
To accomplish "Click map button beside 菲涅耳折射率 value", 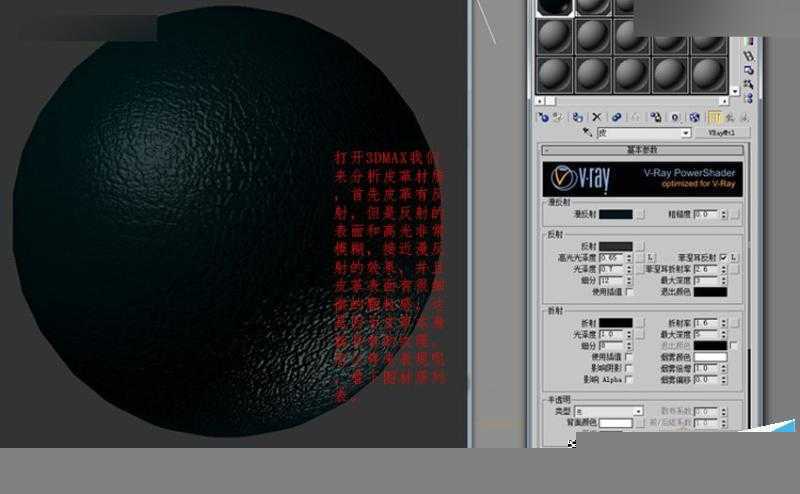I will 735,269.
